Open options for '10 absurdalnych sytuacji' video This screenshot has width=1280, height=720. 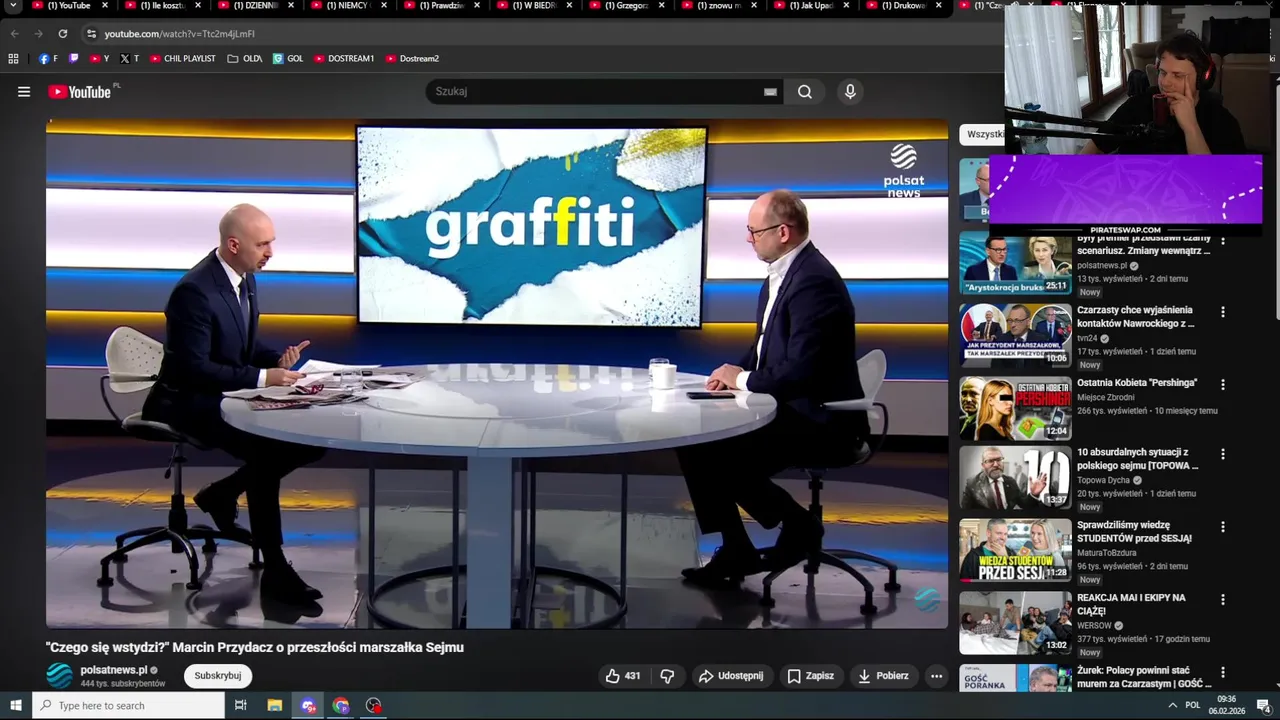1222,454
